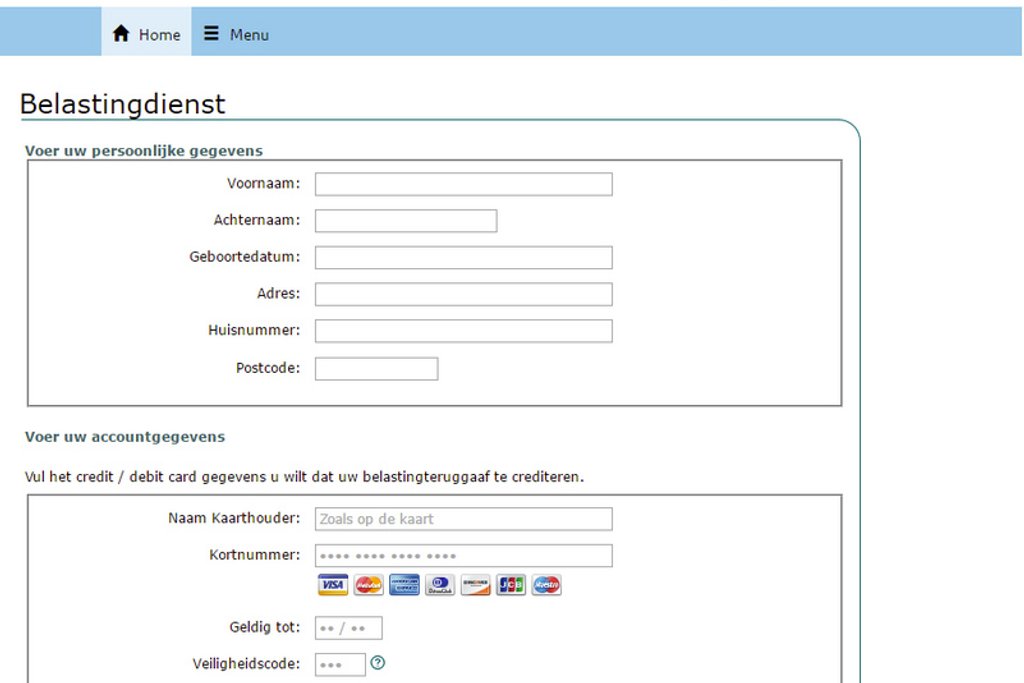The image size is (1024, 683).
Task: Click the Postcode text box
Action: [x=376, y=368]
